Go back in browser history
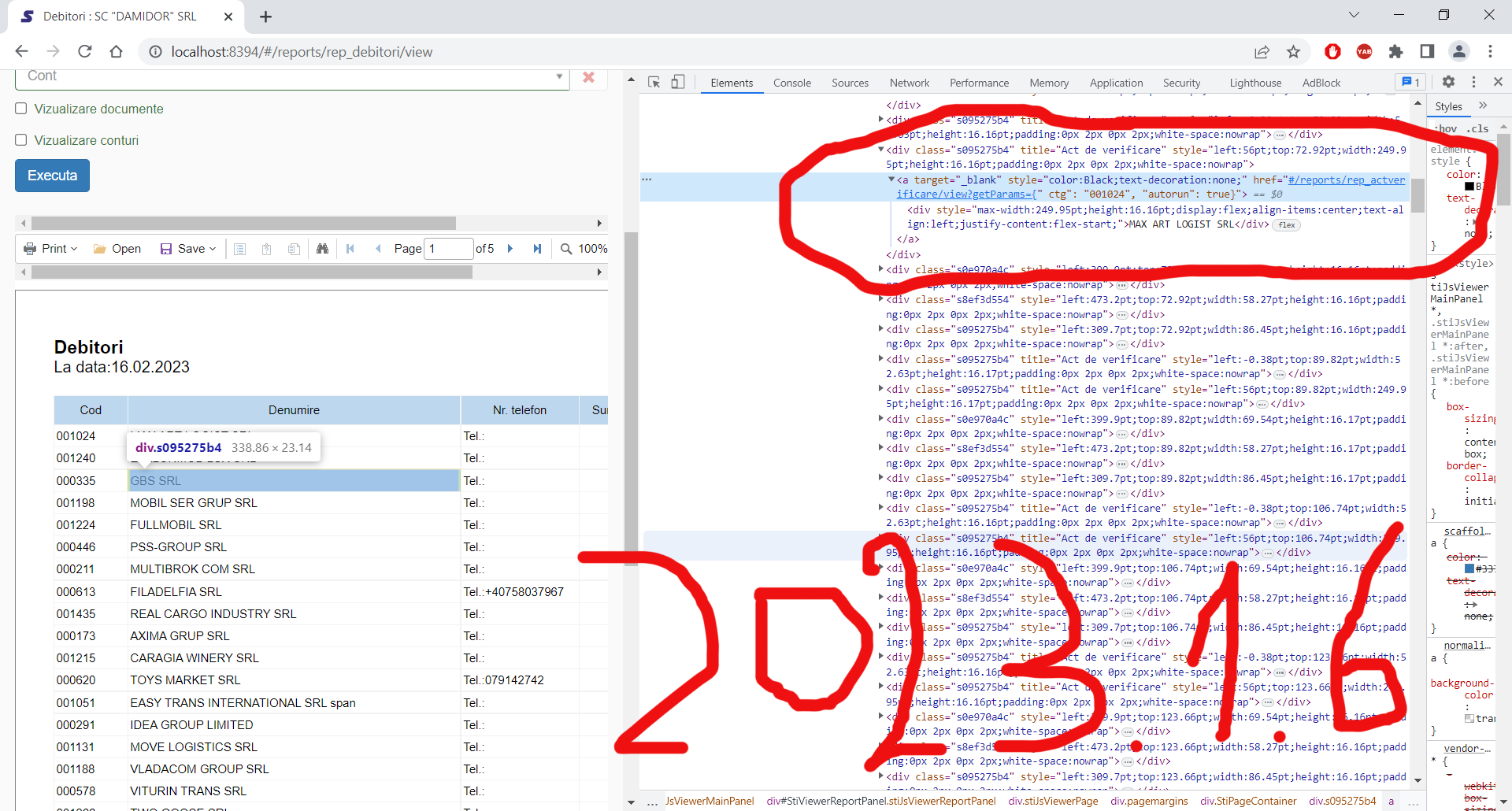Viewport: 1512px width, 811px height. [x=21, y=52]
